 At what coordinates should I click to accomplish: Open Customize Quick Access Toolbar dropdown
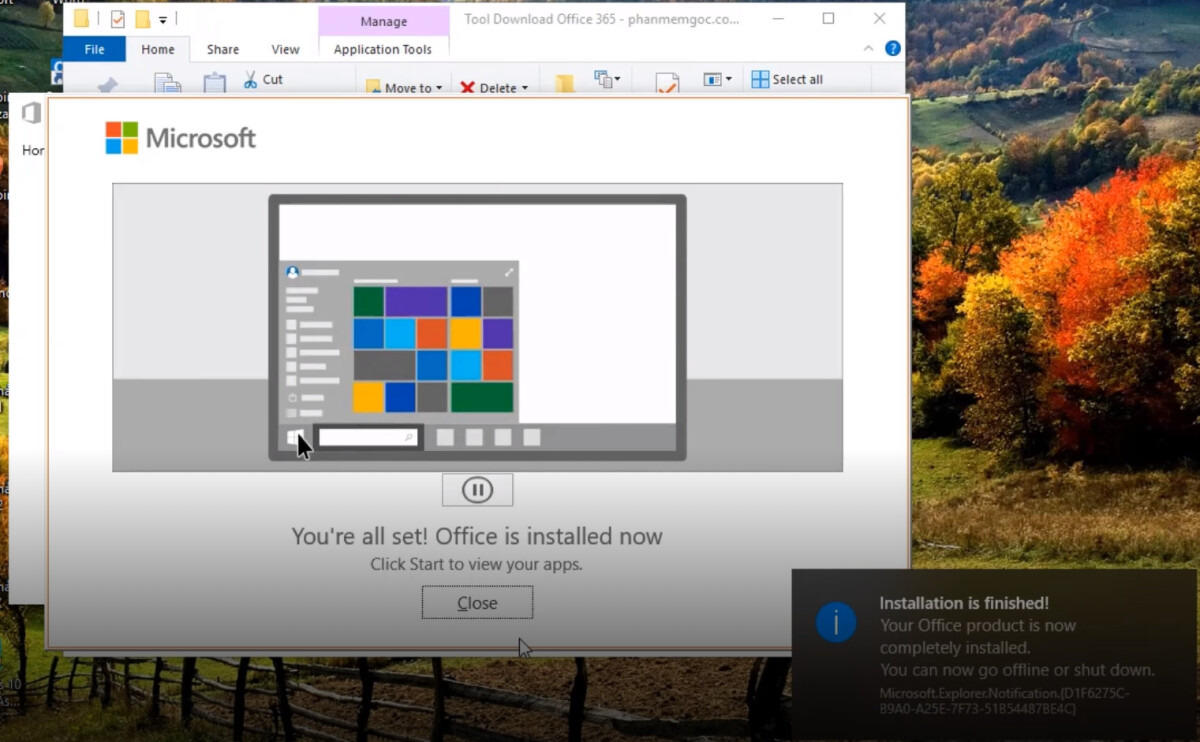coord(163,19)
